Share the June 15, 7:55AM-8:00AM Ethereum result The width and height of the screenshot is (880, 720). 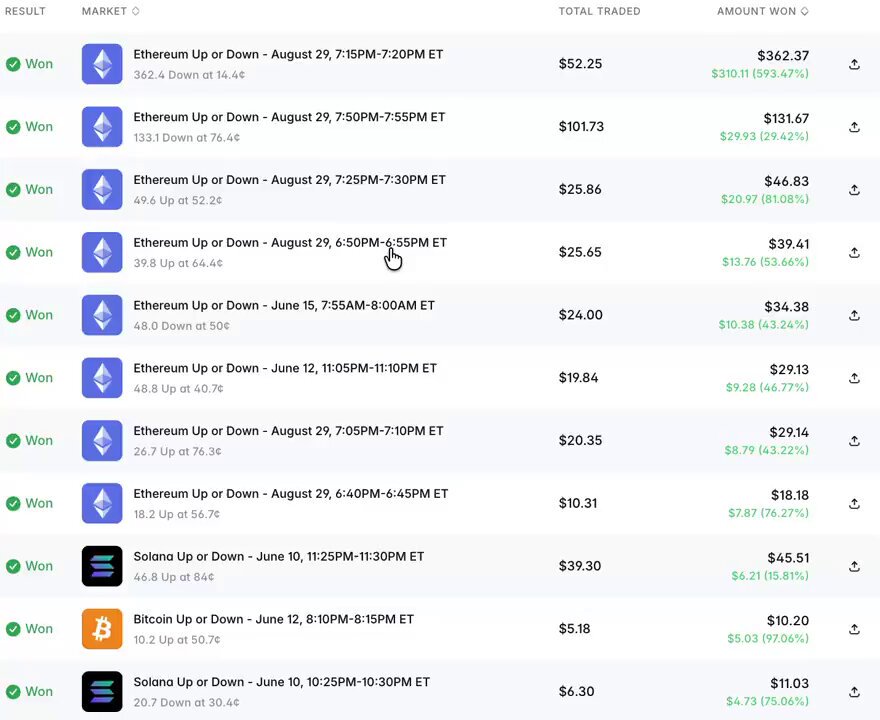(x=854, y=316)
